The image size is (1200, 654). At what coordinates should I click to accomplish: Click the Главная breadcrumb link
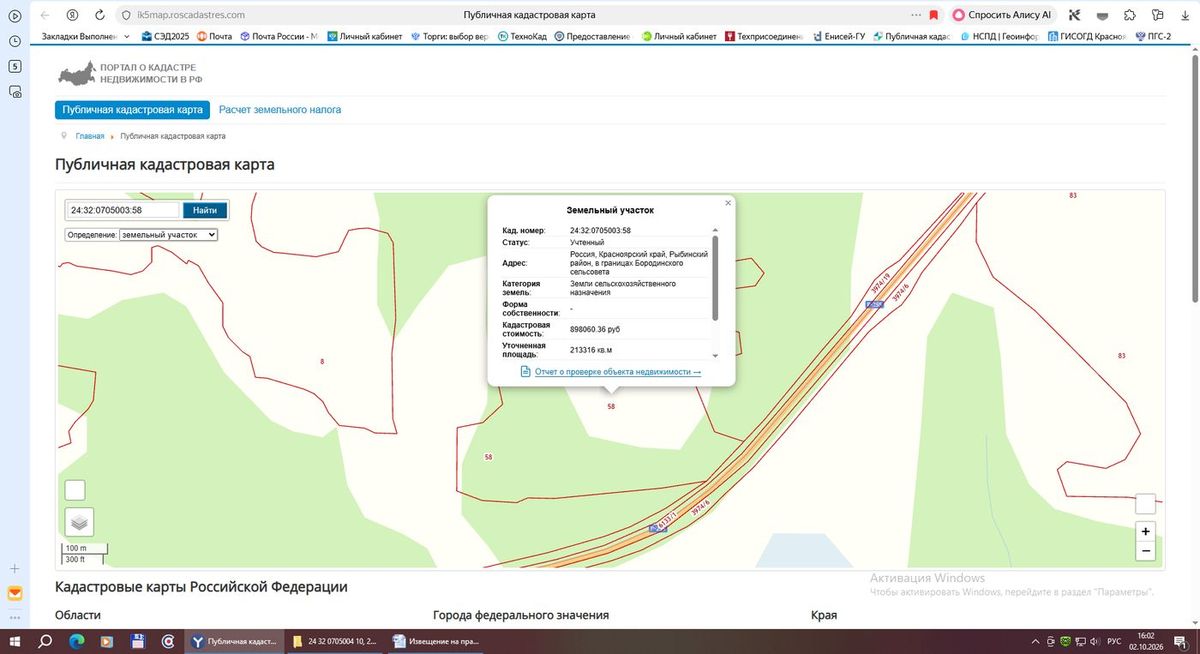coord(90,136)
